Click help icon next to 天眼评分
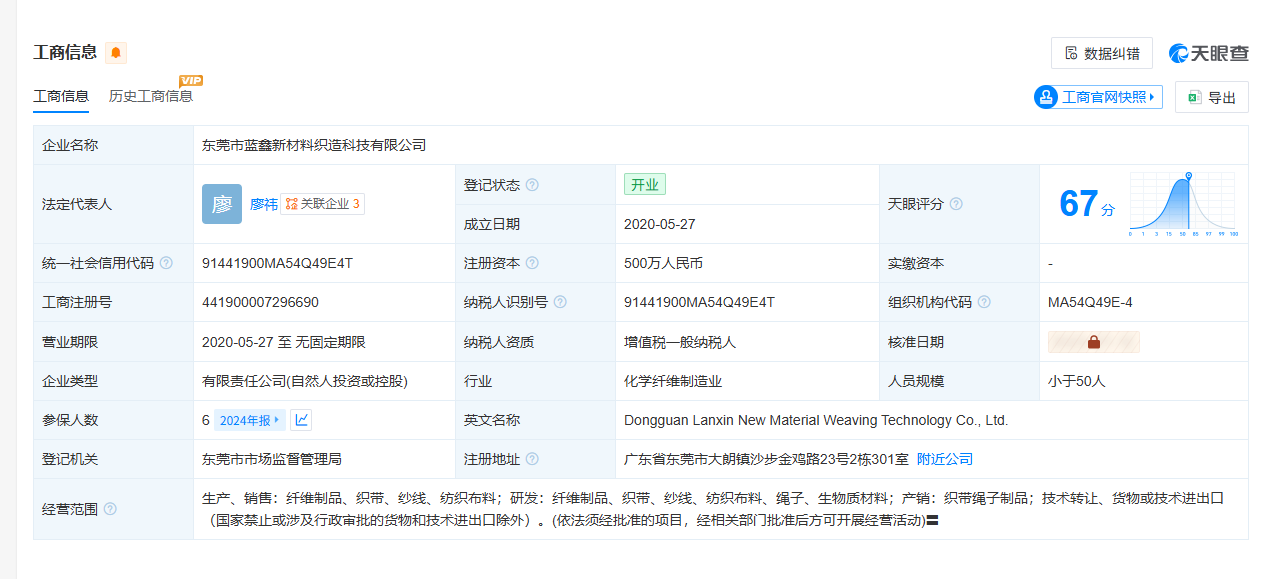1265x579 pixels. pyautogui.click(x=956, y=204)
